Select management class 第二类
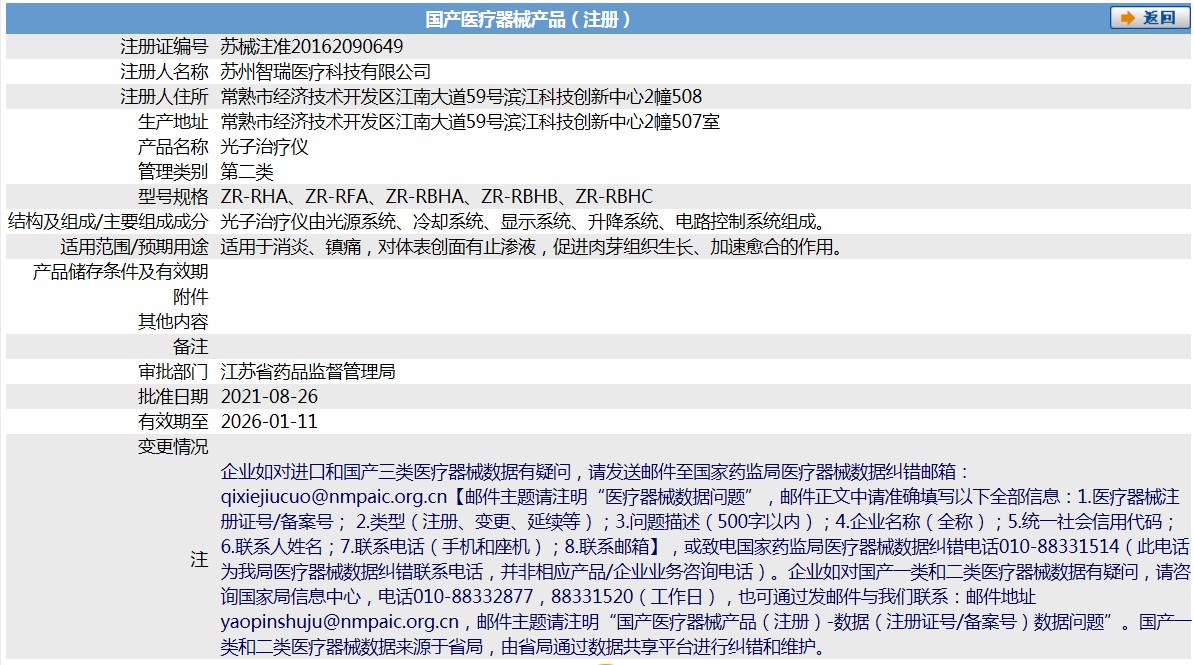1194x665 pixels. click(x=247, y=171)
